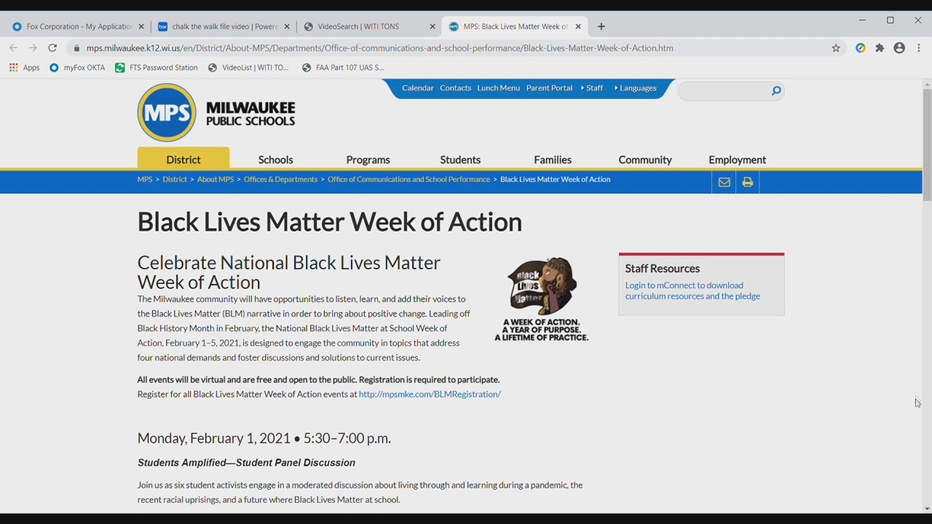Click the green circular extension icon
Viewport: 932px width, 524px height.
860,48
